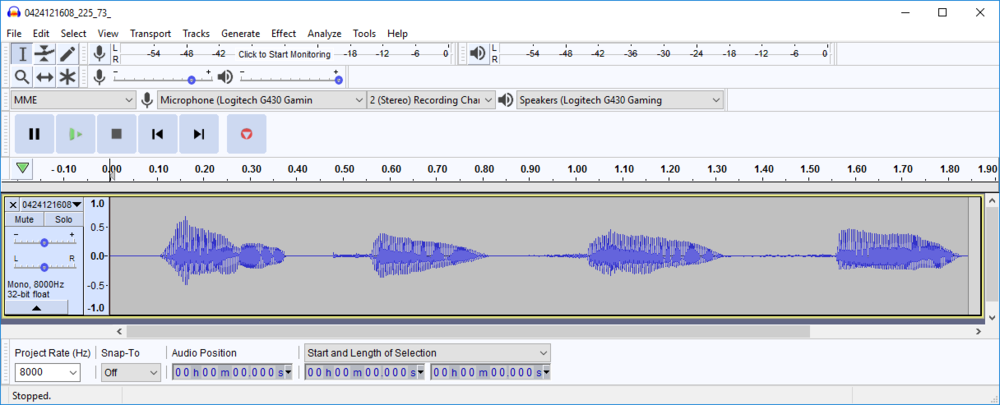Image resolution: width=1000 pixels, height=405 pixels.
Task: Open the Start and Length of Selection dropdown
Action: tap(427, 353)
